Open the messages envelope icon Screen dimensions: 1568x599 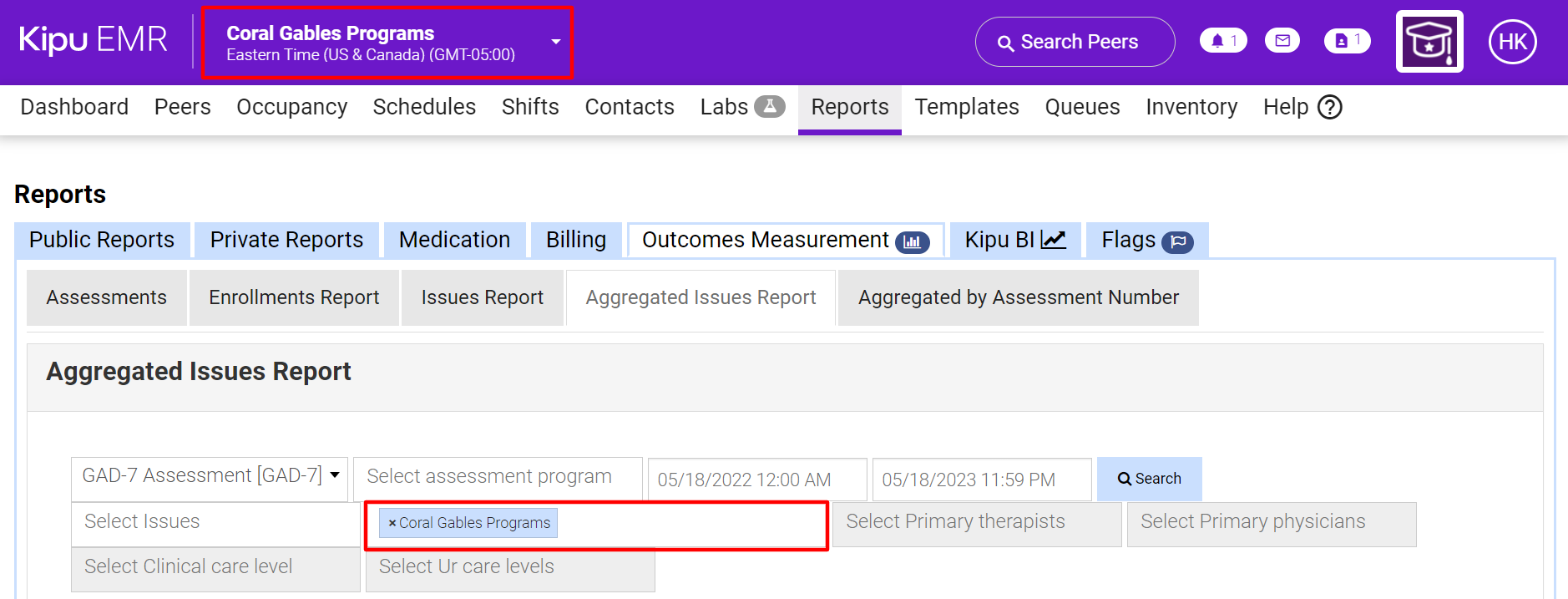pyautogui.click(x=1282, y=41)
